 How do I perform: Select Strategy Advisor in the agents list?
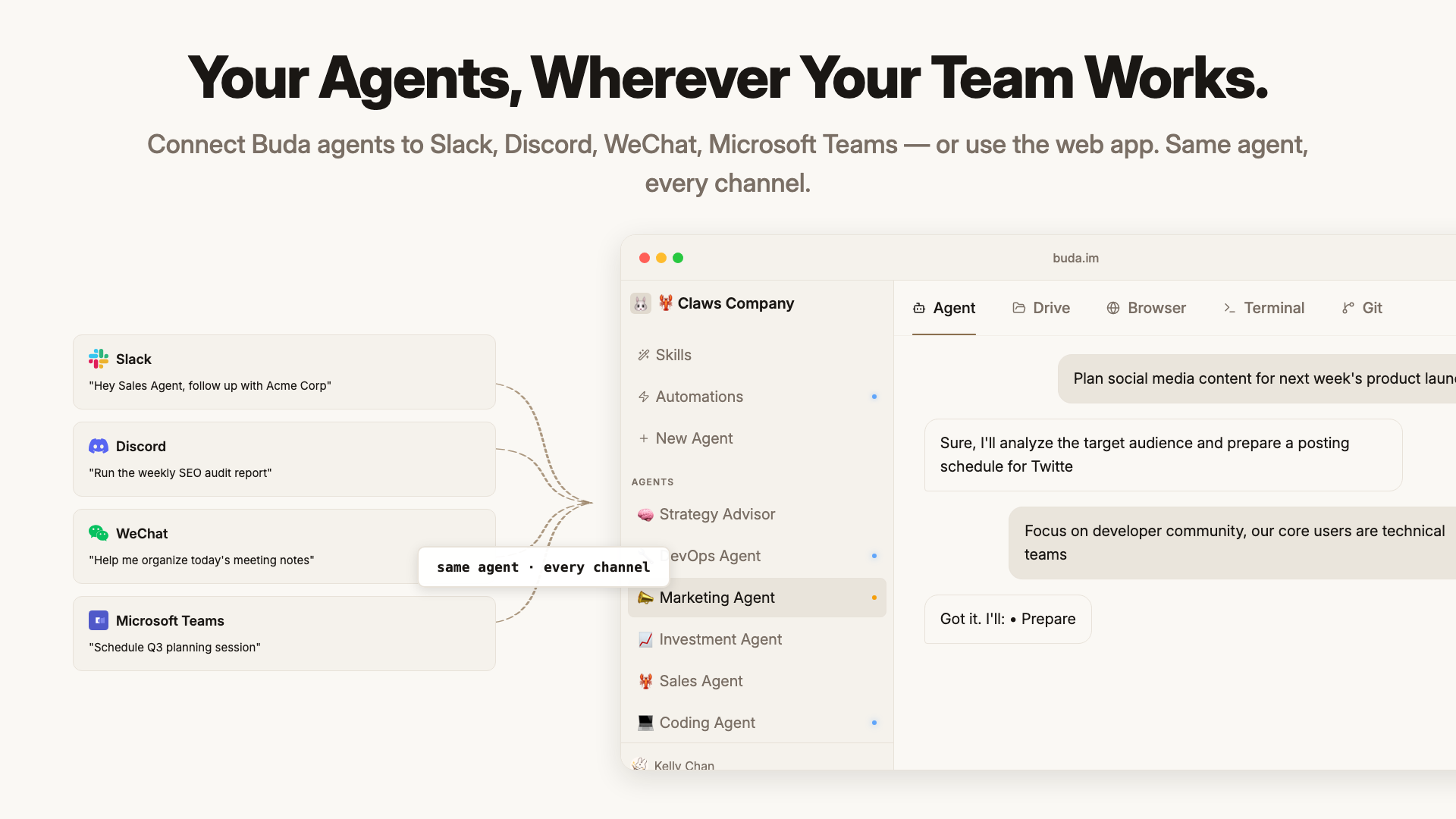pos(717,514)
